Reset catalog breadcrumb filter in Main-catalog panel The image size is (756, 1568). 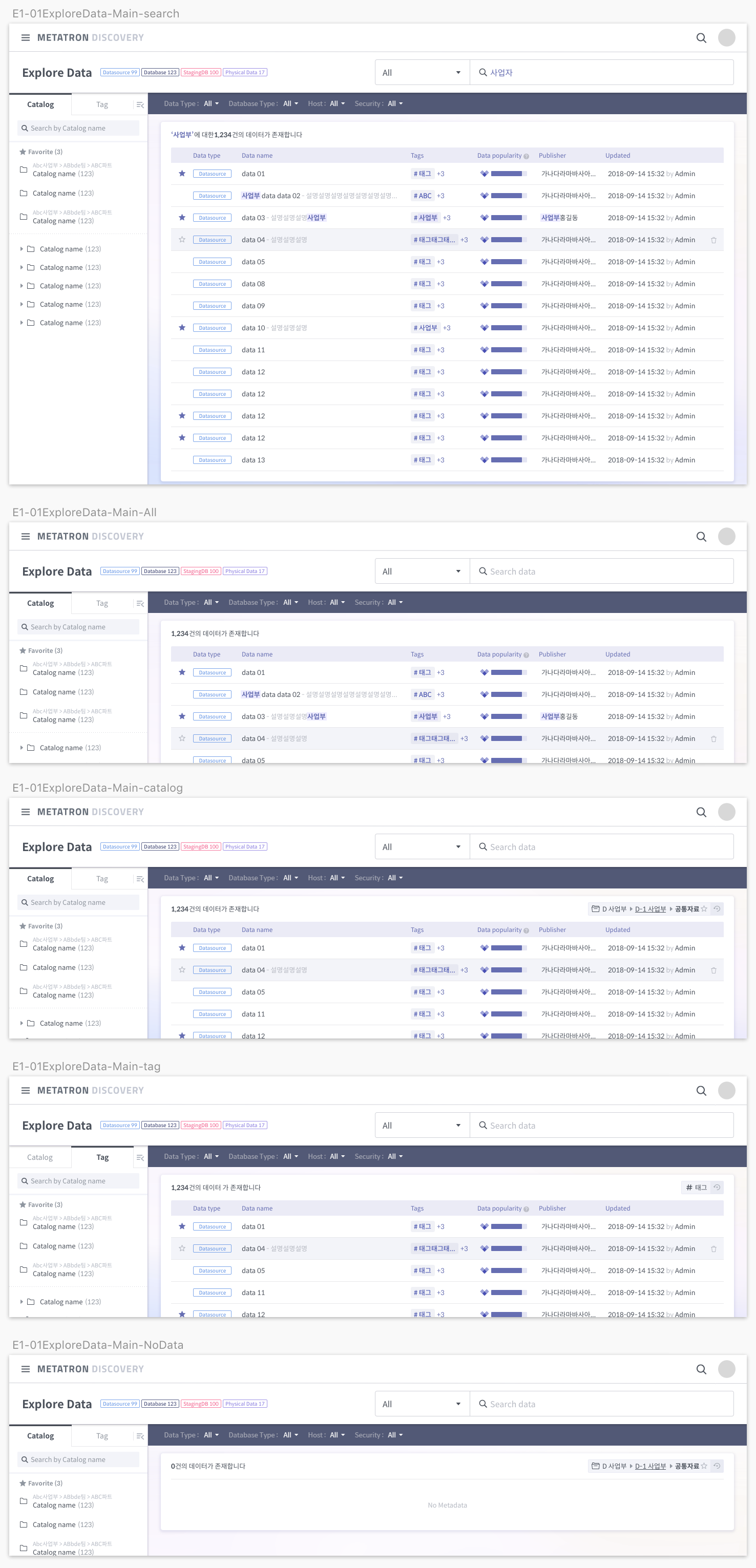tap(717, 909)
